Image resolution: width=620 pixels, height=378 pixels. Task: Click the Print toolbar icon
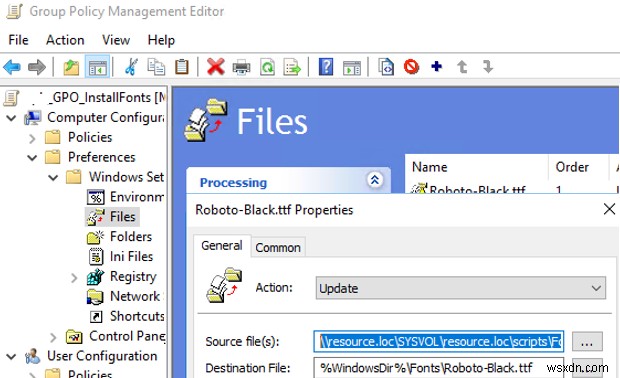pos(241,67)
